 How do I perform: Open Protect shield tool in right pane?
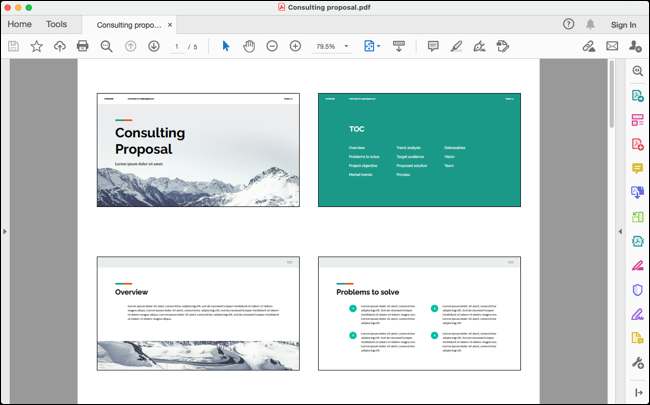click(x=638, y=290)
